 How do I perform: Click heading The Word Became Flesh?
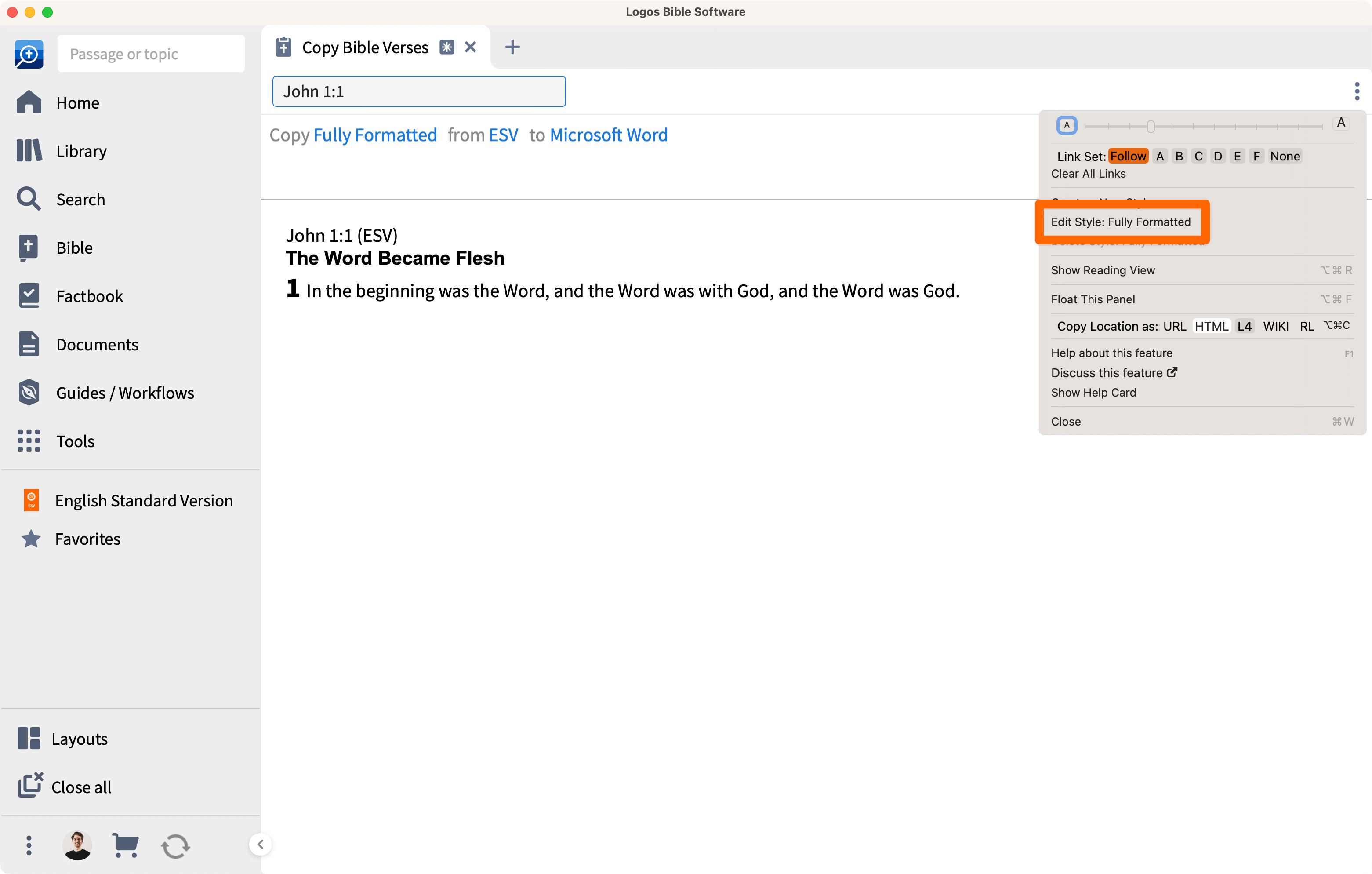pos(395,258)
